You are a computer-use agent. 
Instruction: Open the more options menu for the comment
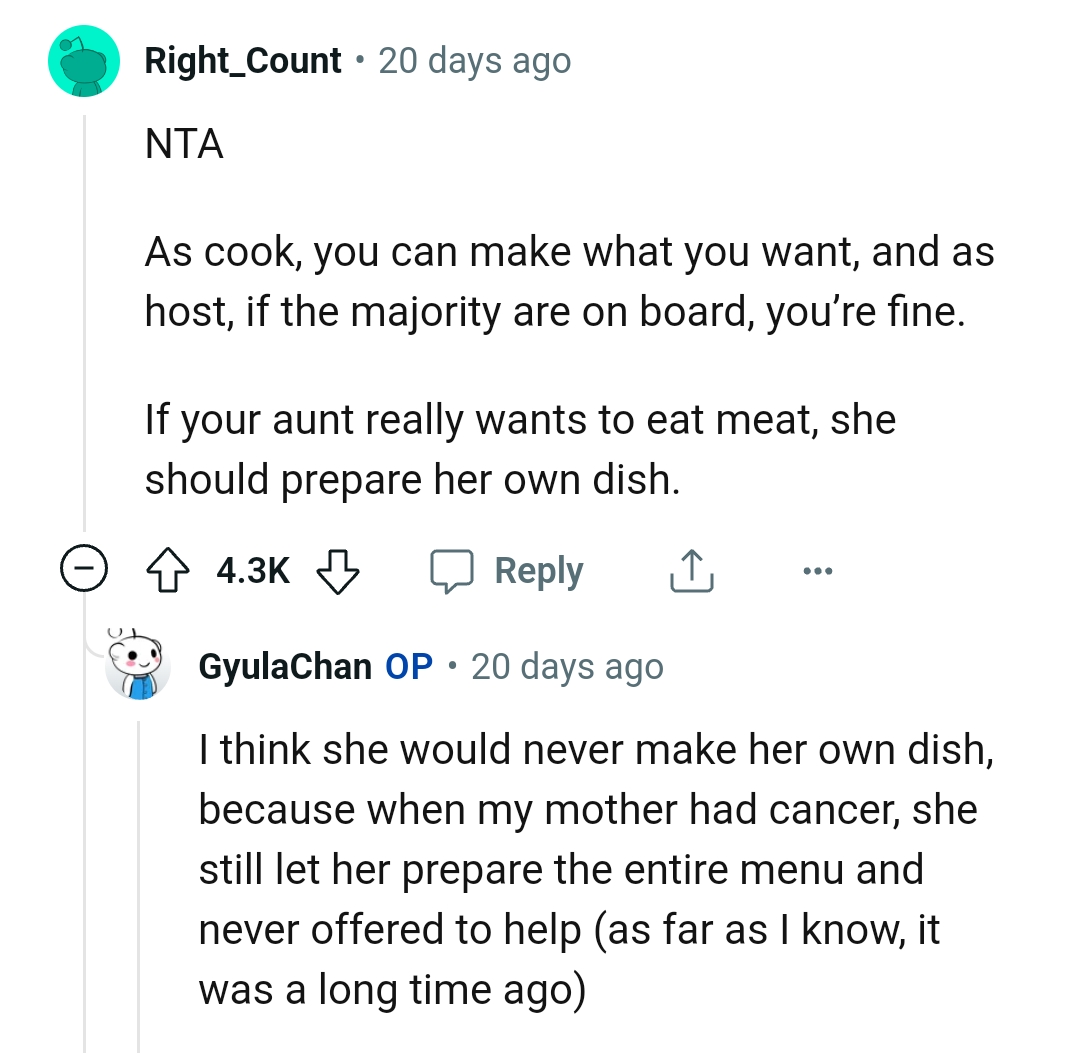(818, 570)
